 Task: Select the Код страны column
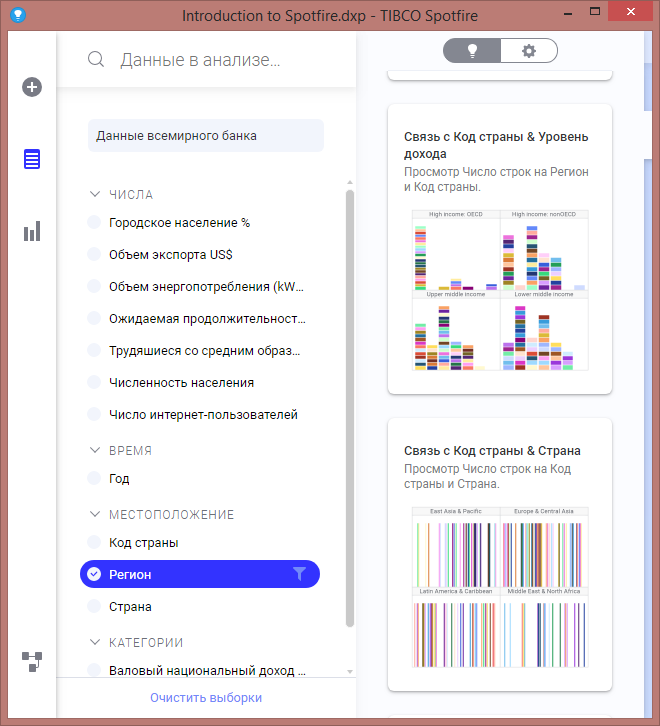[x=200, y=542]
